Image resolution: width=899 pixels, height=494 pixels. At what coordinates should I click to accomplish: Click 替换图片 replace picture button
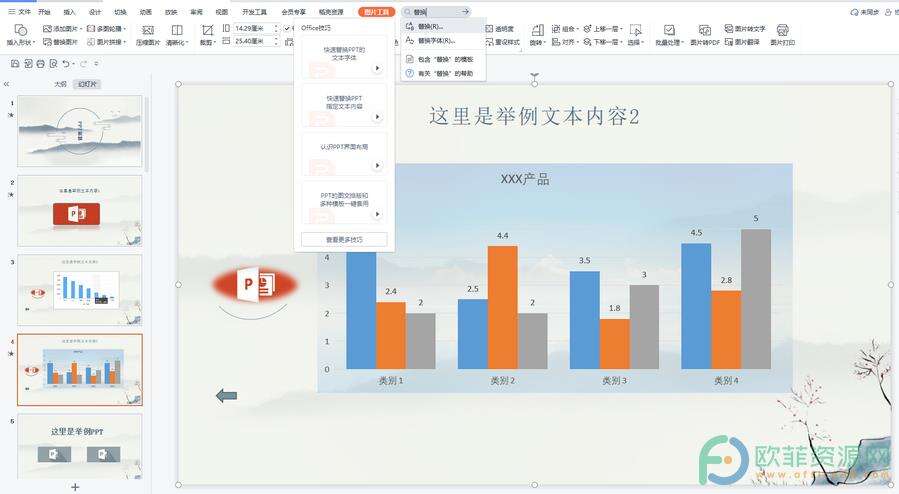coord(60,42)
